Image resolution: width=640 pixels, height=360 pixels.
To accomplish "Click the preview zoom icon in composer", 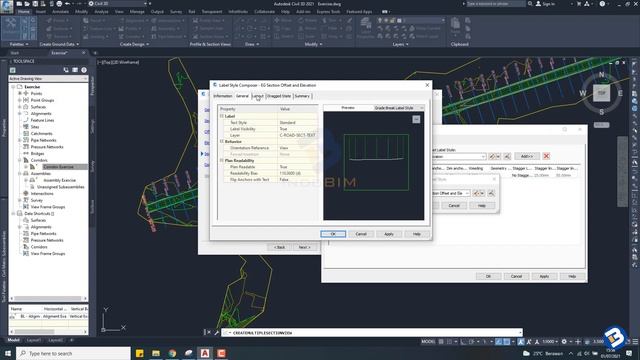I will pyautogui.click(x=416, y=119).
